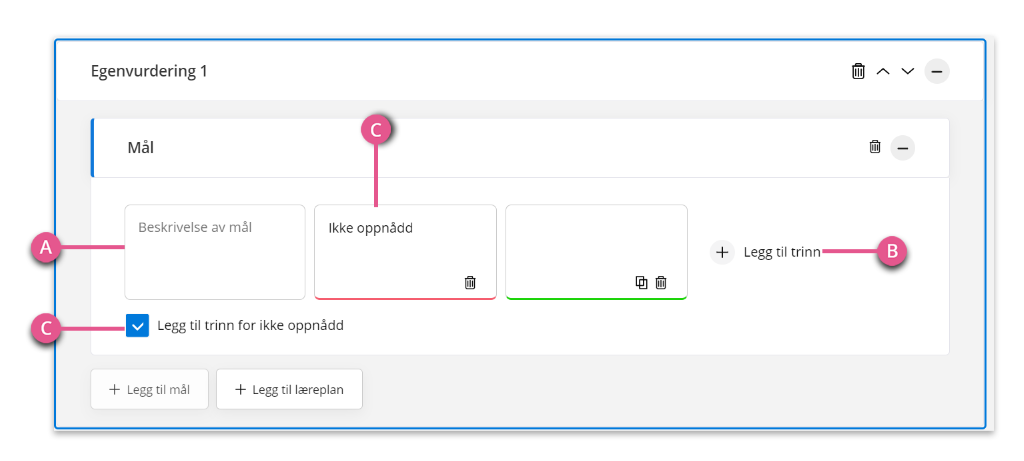The width and height of the screenshot is (1024, 461).
Task: Move Egenvurdering 1 down with the down arrow
Action: point(908,71)
